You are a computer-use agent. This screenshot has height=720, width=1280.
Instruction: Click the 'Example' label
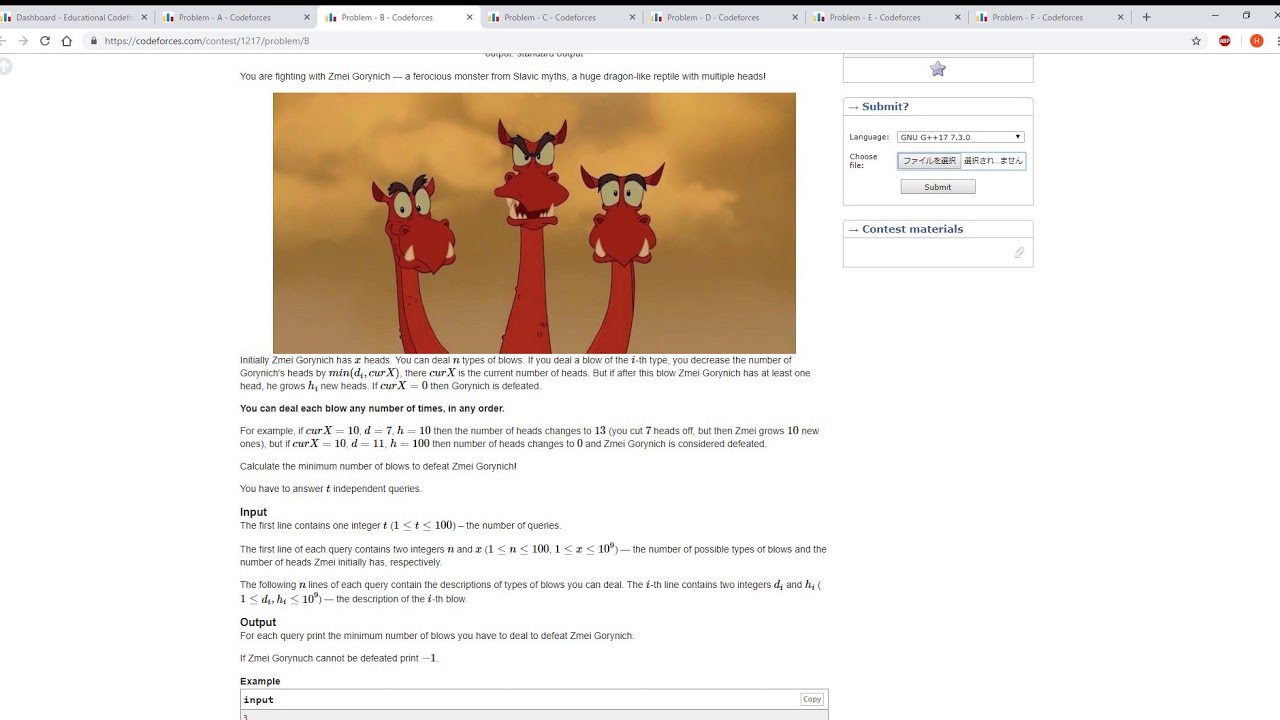(260, 681)
